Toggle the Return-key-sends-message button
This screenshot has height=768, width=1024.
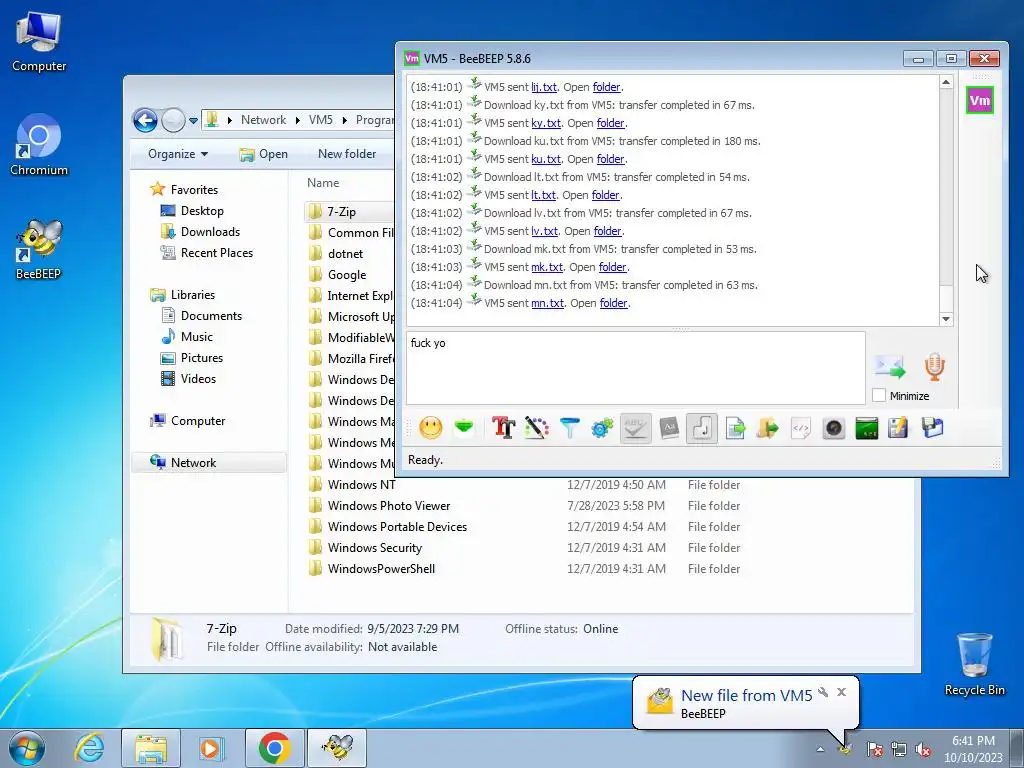[x=702, y=428]
